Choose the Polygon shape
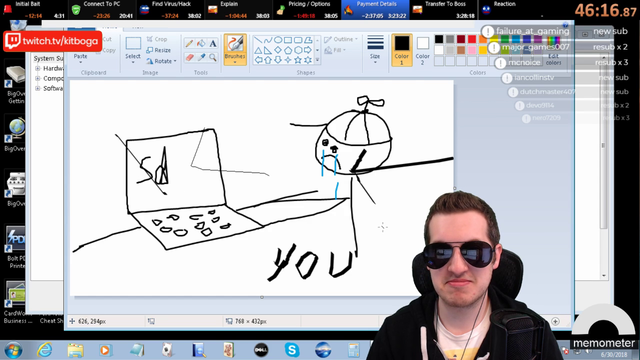640x360 pixels. [308, 40]
